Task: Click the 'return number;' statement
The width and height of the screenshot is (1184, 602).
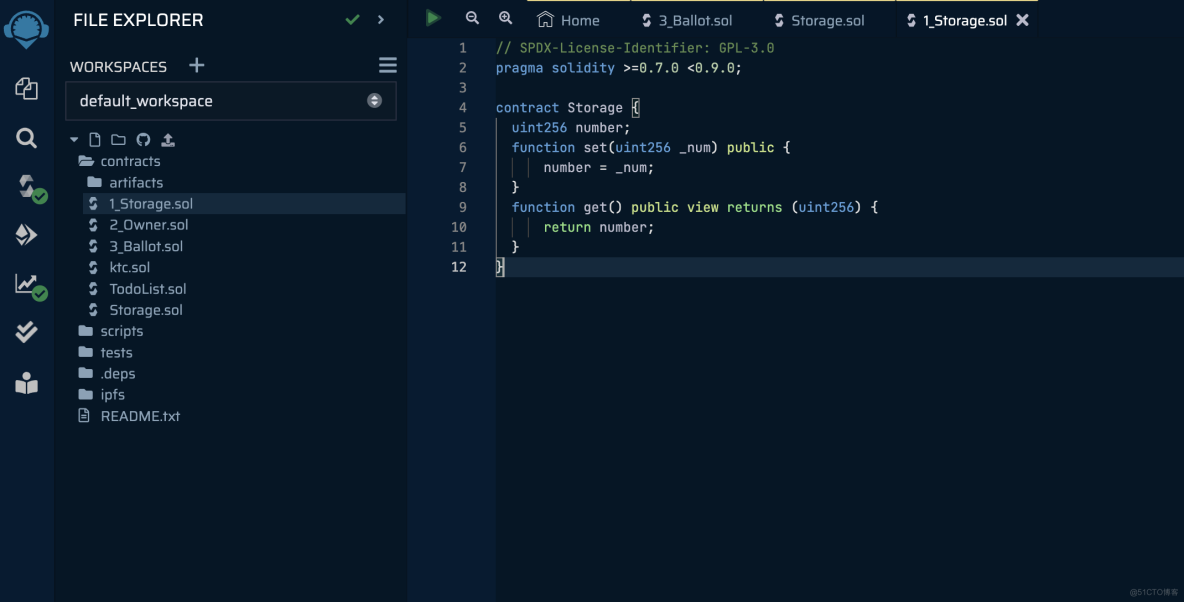Action: pos(599,227)
